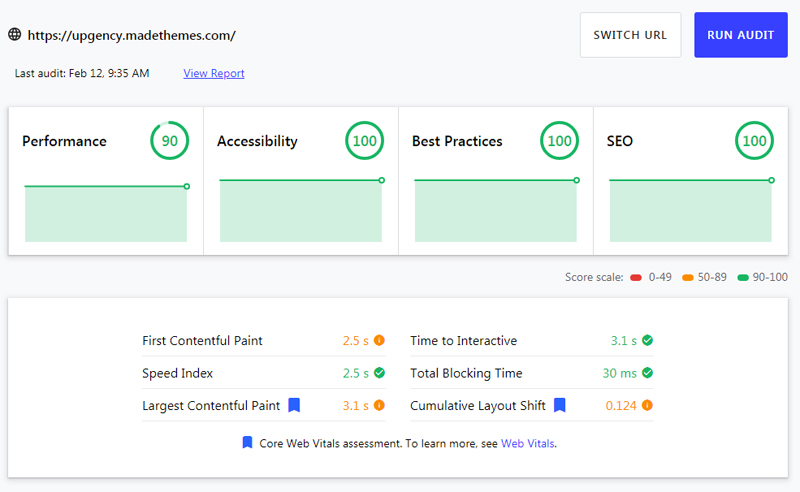Click the Cumulative Layout Shift orange warning icon

647,405
